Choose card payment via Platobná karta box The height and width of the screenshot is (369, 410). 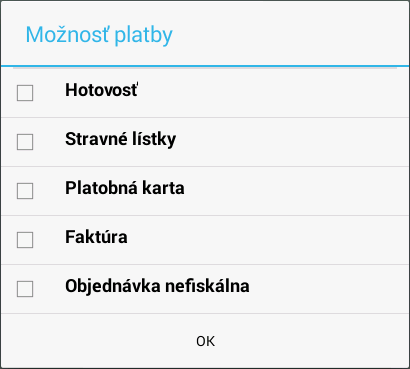click(x=25, y=191)
